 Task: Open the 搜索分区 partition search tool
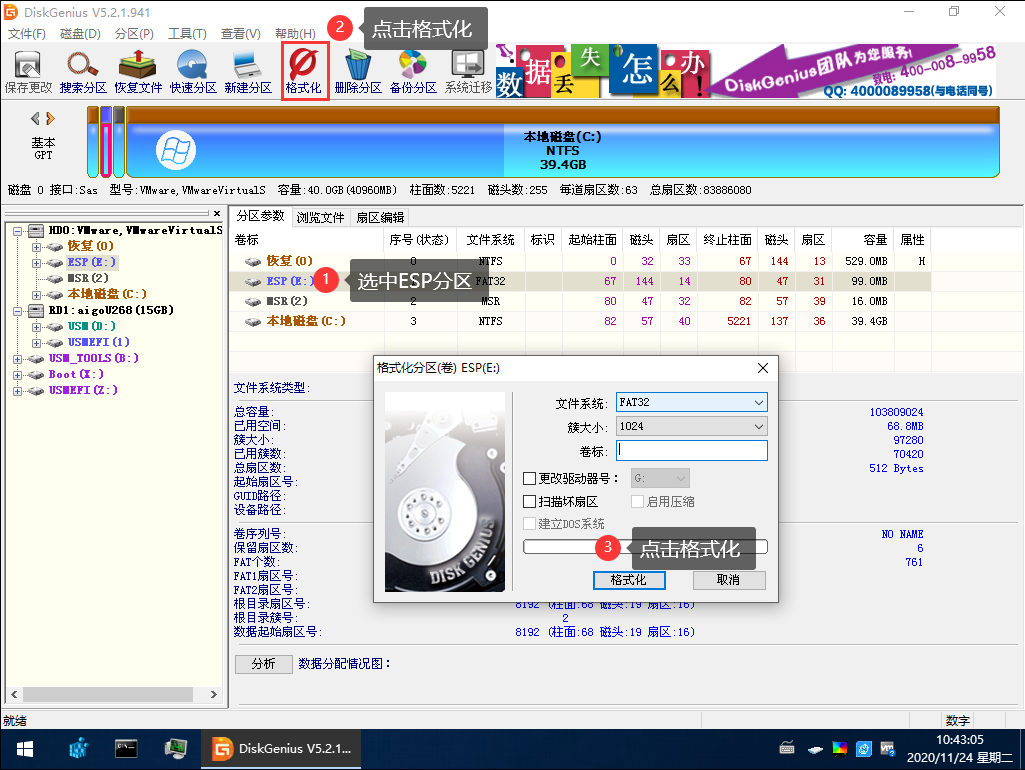point(83,72)
